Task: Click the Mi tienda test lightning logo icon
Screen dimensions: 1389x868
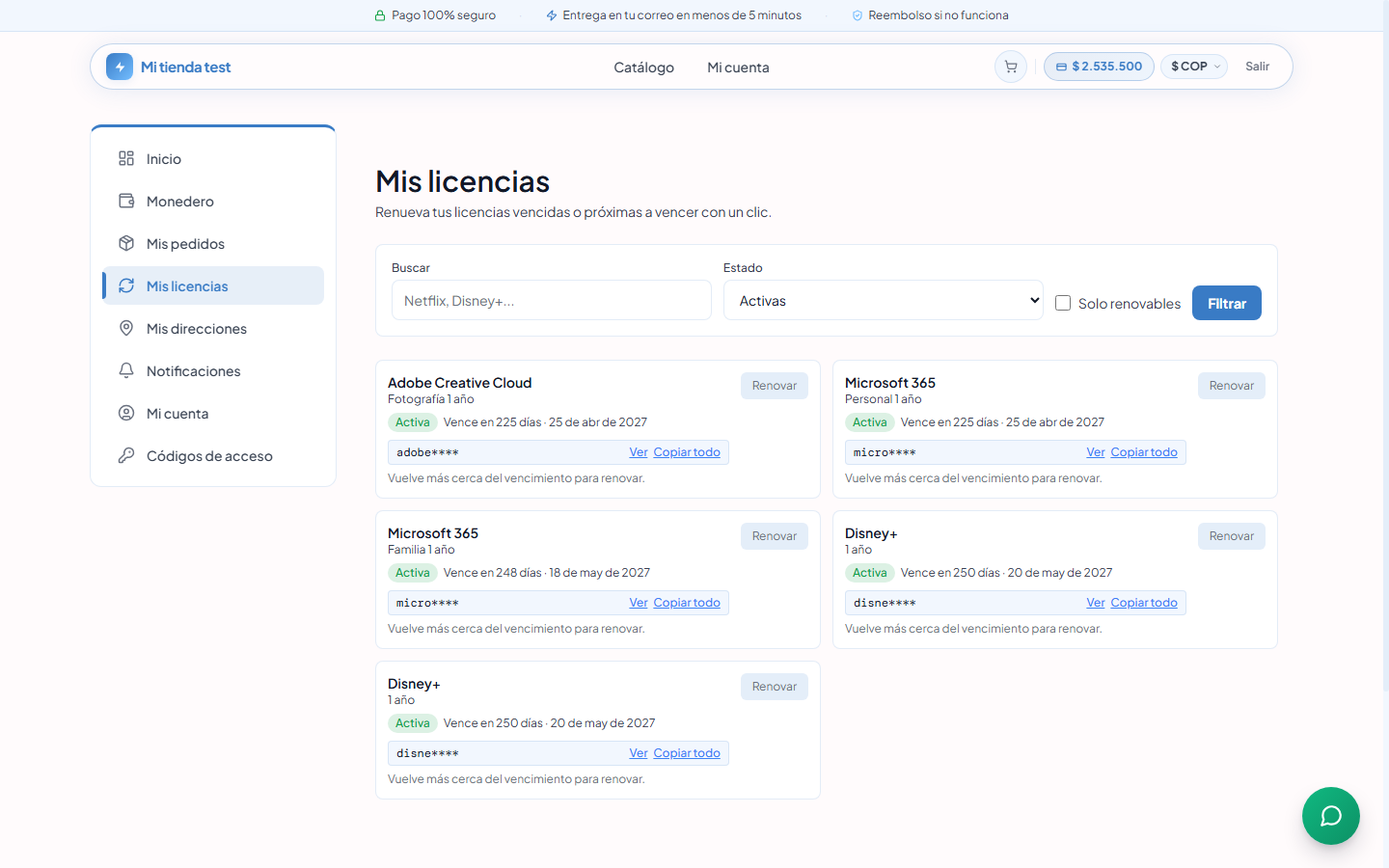Action: [x=120, y=67]
